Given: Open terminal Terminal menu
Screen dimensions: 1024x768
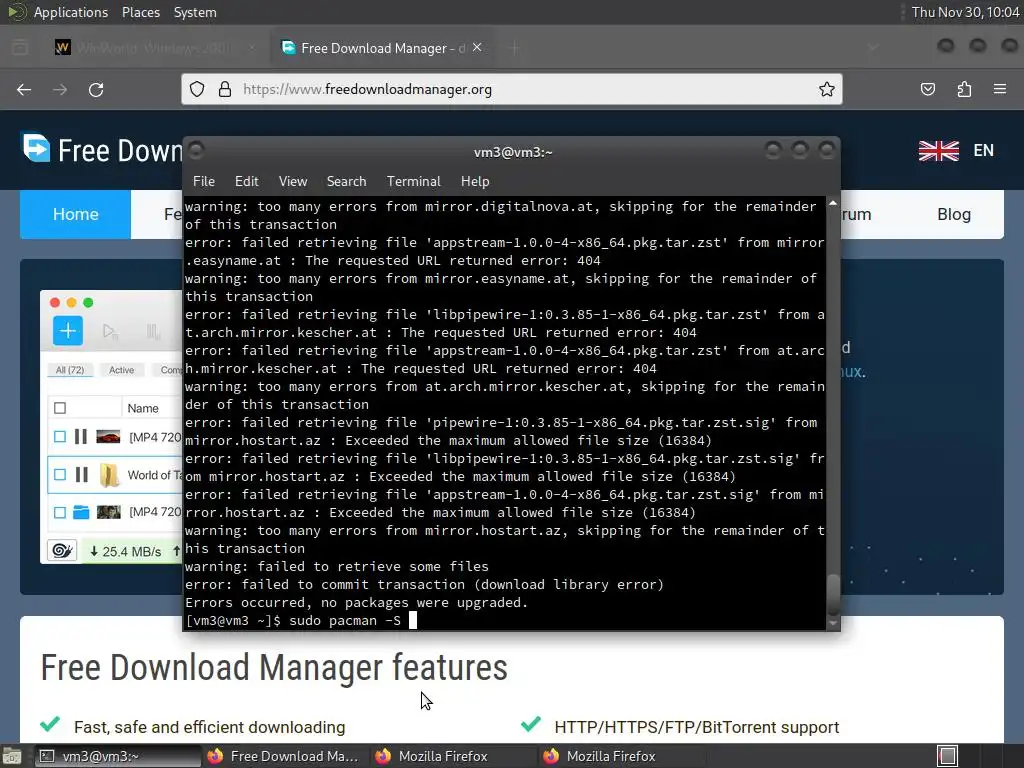Looking at the screenshot, I should pyautogui.click(x=413, y=182).
